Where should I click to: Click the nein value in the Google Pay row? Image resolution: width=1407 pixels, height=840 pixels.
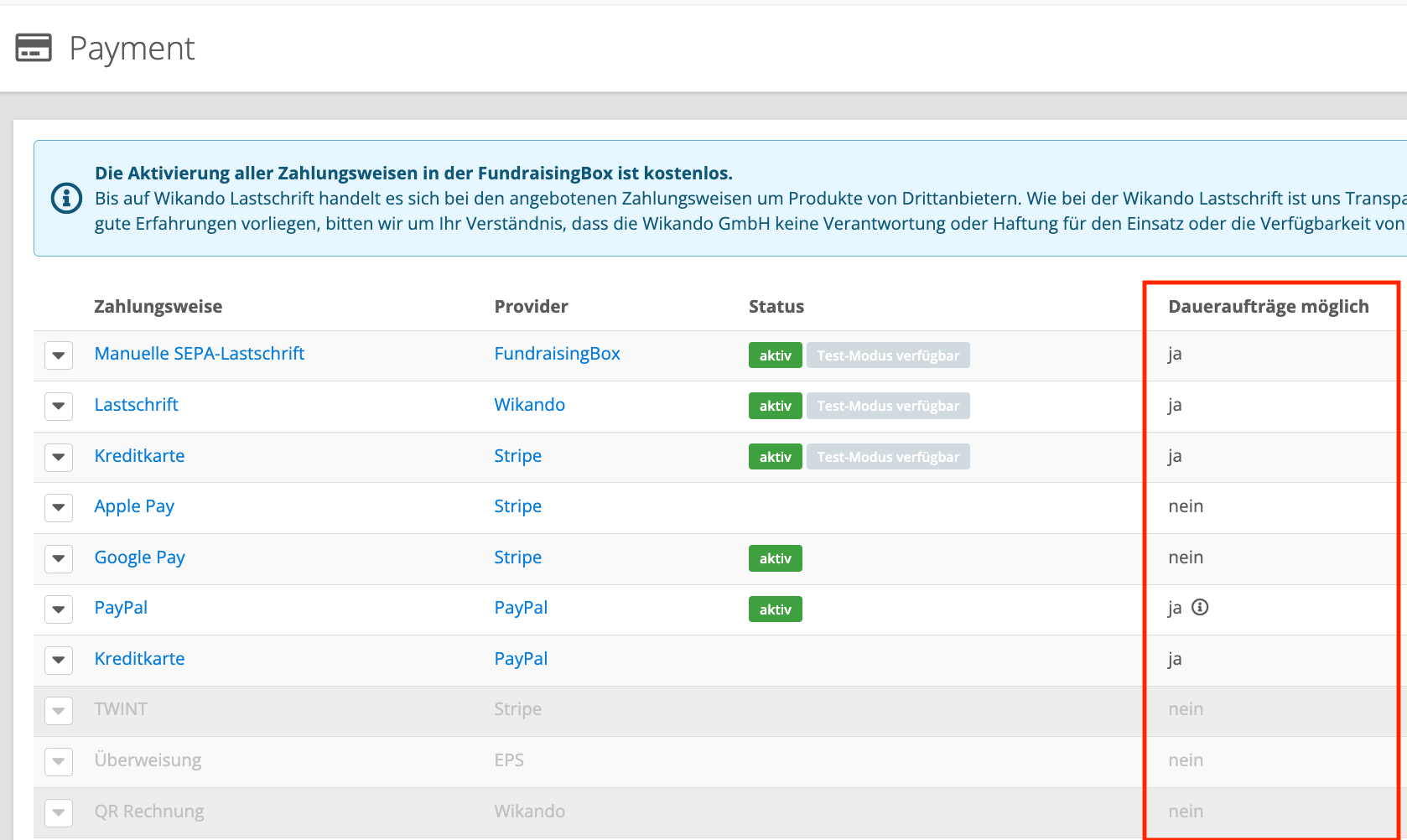click(1186, 557)
